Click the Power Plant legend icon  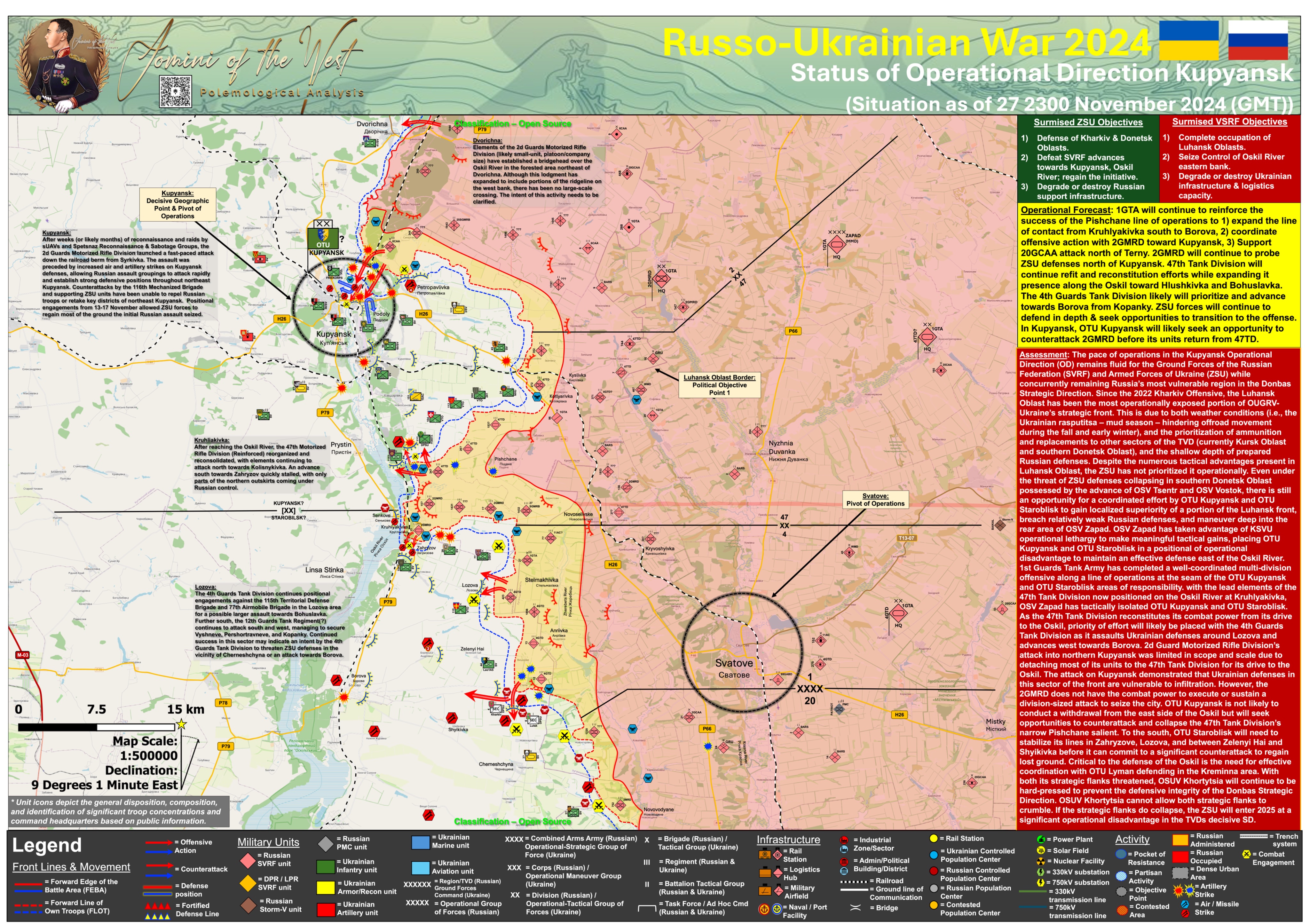click(x=1041, y=840)
